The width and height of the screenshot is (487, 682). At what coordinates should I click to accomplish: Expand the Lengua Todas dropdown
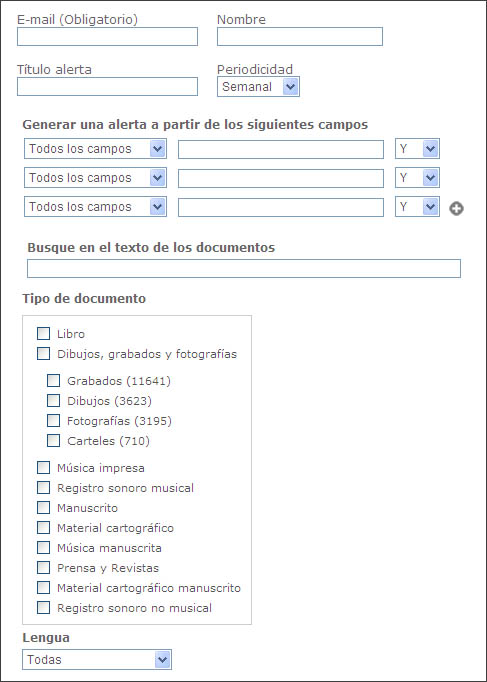(97, 659)
